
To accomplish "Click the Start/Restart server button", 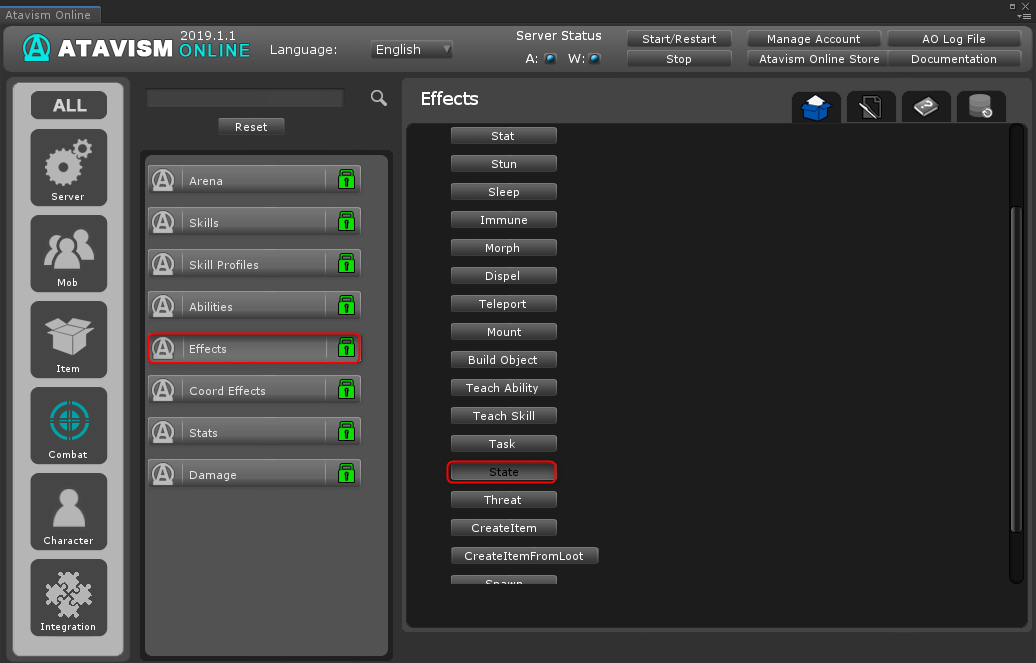I will pyautogui.click(x=679, y=39).
